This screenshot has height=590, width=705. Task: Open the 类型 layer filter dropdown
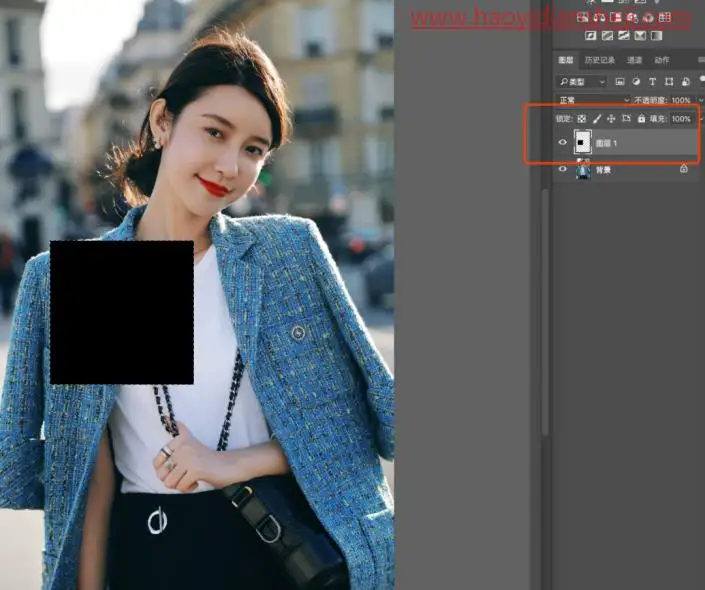(x=582, y=81)
